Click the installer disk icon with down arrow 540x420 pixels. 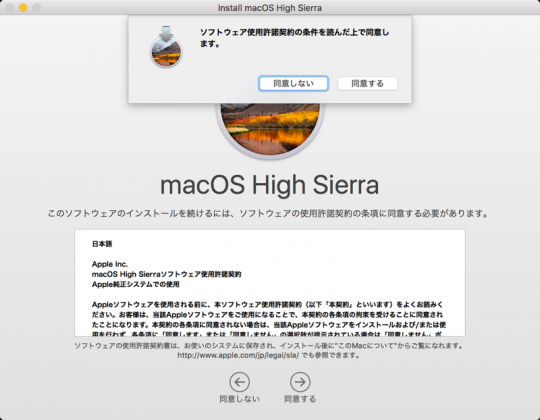pos(166,46)
